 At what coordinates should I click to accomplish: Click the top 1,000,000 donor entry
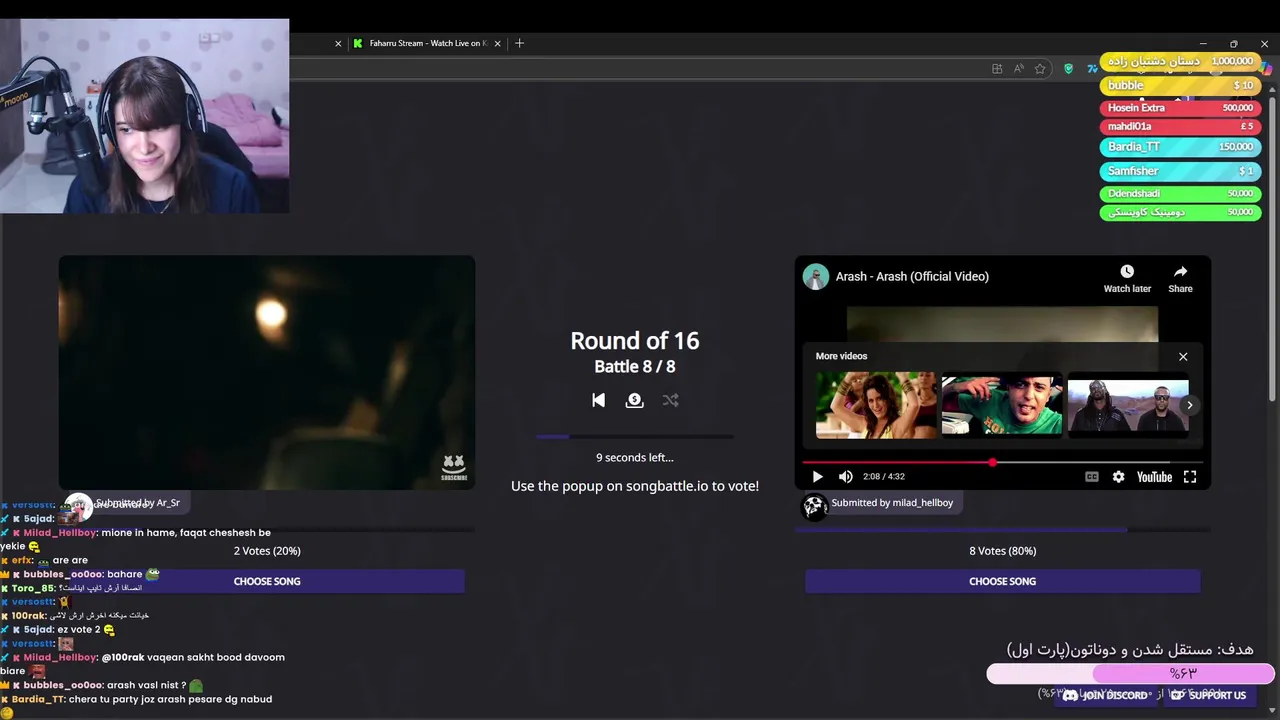[x=1180, y=62]
